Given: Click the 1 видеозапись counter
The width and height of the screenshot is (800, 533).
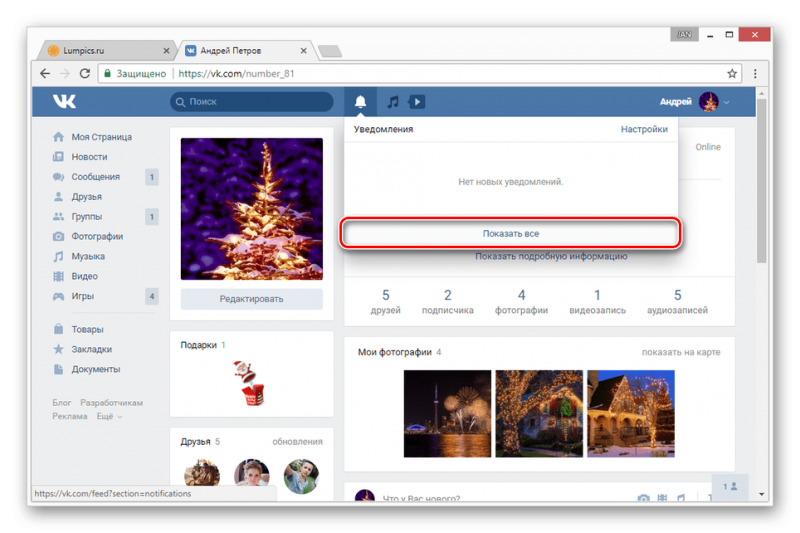Looking at the screenshot, I should (597, 302).
